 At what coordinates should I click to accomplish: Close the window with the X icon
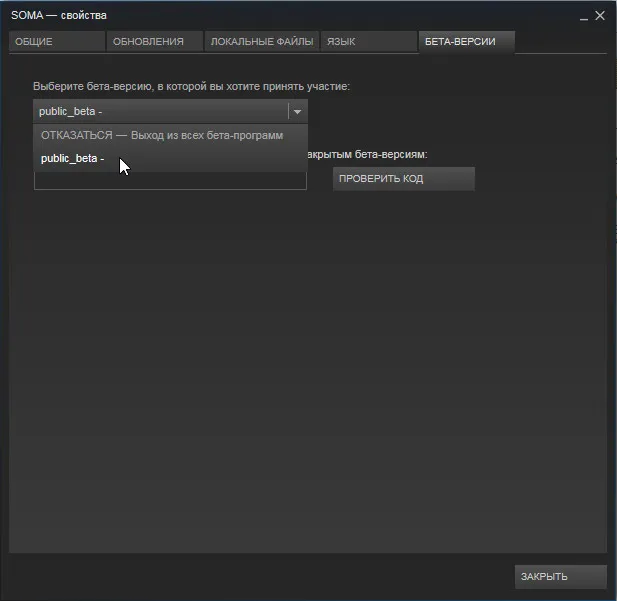(600, 16)
